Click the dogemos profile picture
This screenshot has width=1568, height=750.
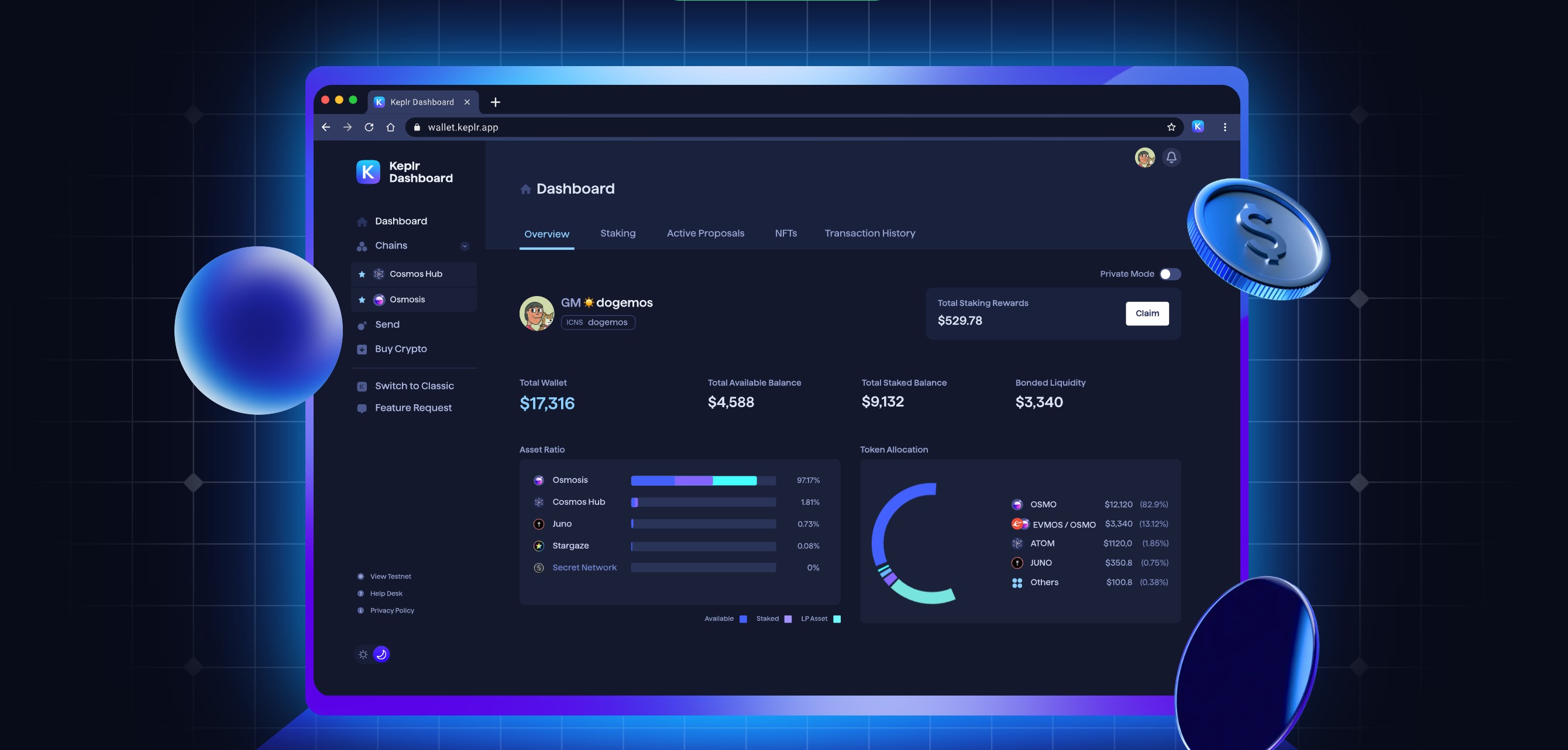537,314
